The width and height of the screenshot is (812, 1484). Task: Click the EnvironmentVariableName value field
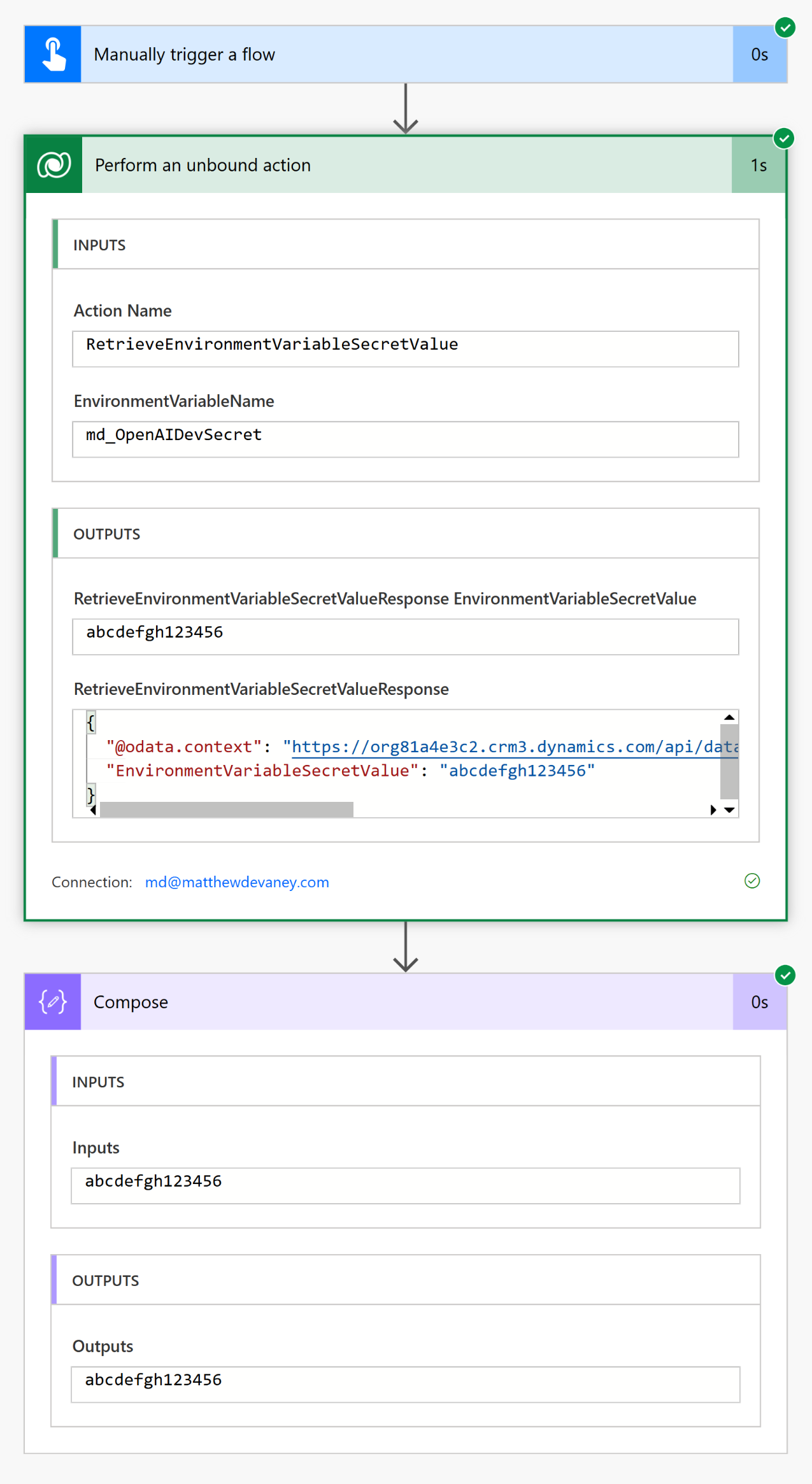click(x=406, y=439)
